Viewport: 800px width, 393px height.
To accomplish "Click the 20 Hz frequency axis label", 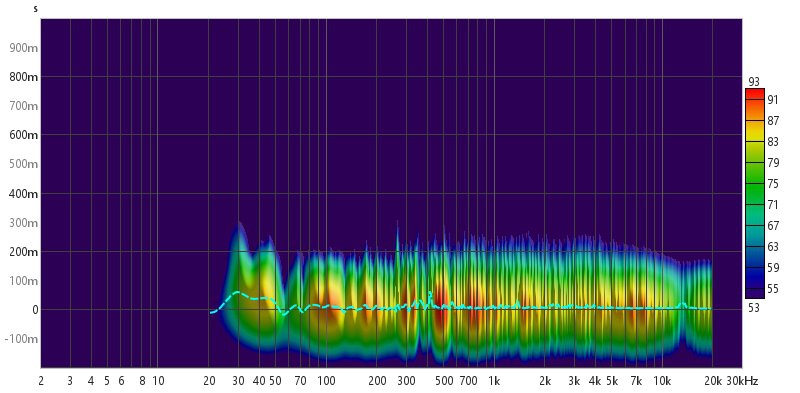I will click(x=209, y=381).
